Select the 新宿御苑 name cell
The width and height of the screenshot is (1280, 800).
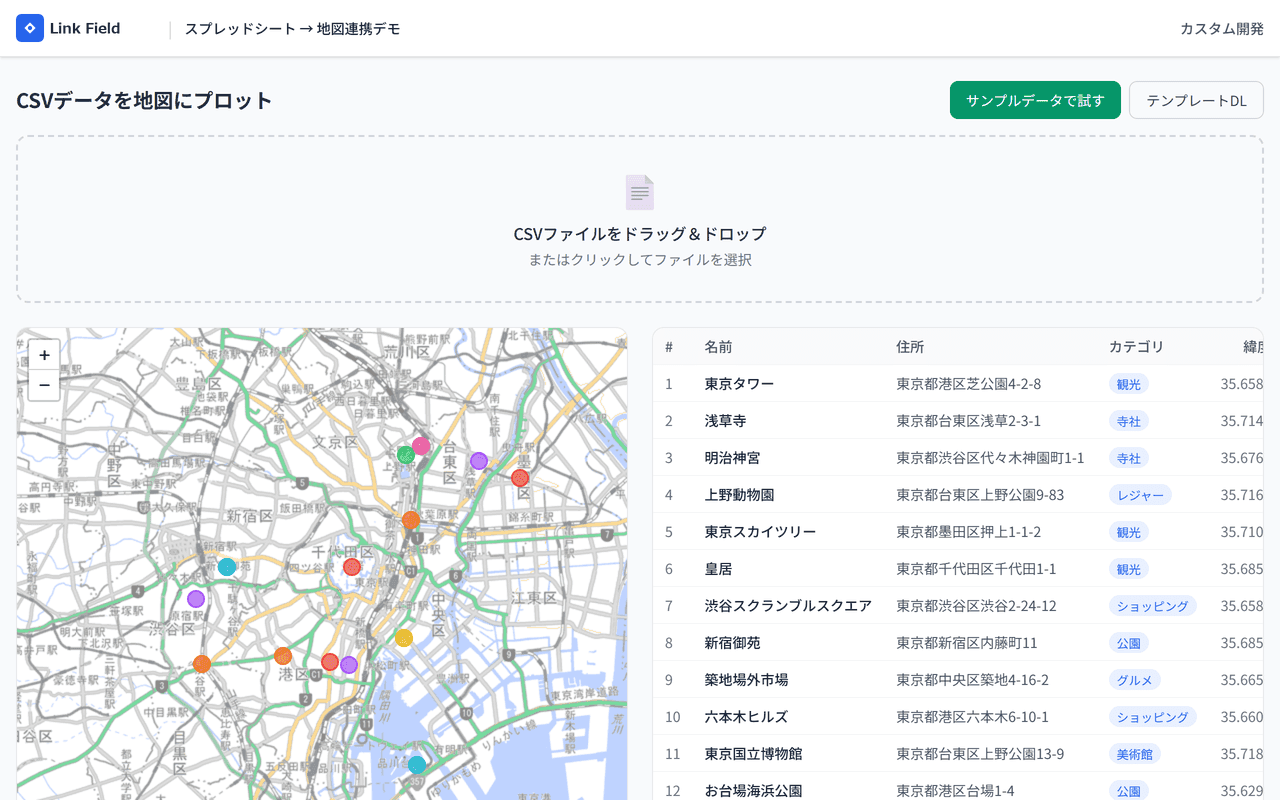pyautogui.click(x=732, y=643)
